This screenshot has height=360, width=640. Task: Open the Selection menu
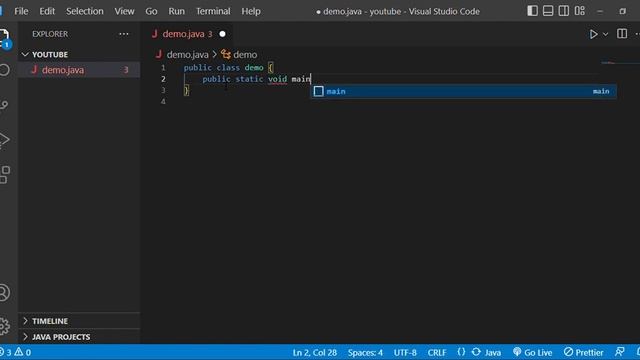[84, 11]
